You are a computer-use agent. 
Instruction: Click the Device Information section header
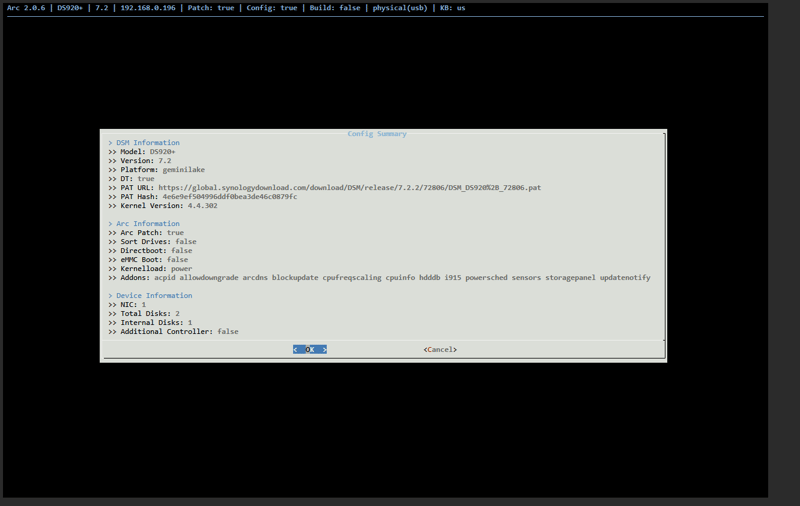(x=153, y=296)
